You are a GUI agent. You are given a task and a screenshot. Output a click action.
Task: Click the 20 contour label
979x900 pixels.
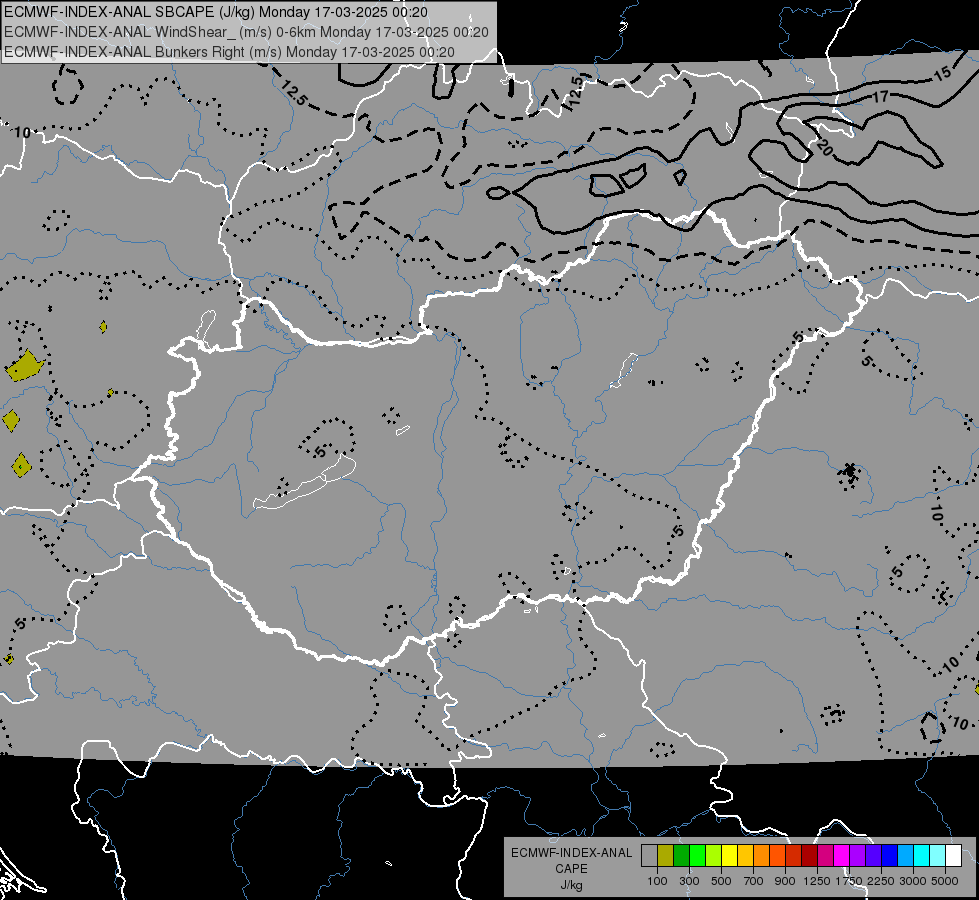coord(824,148)
